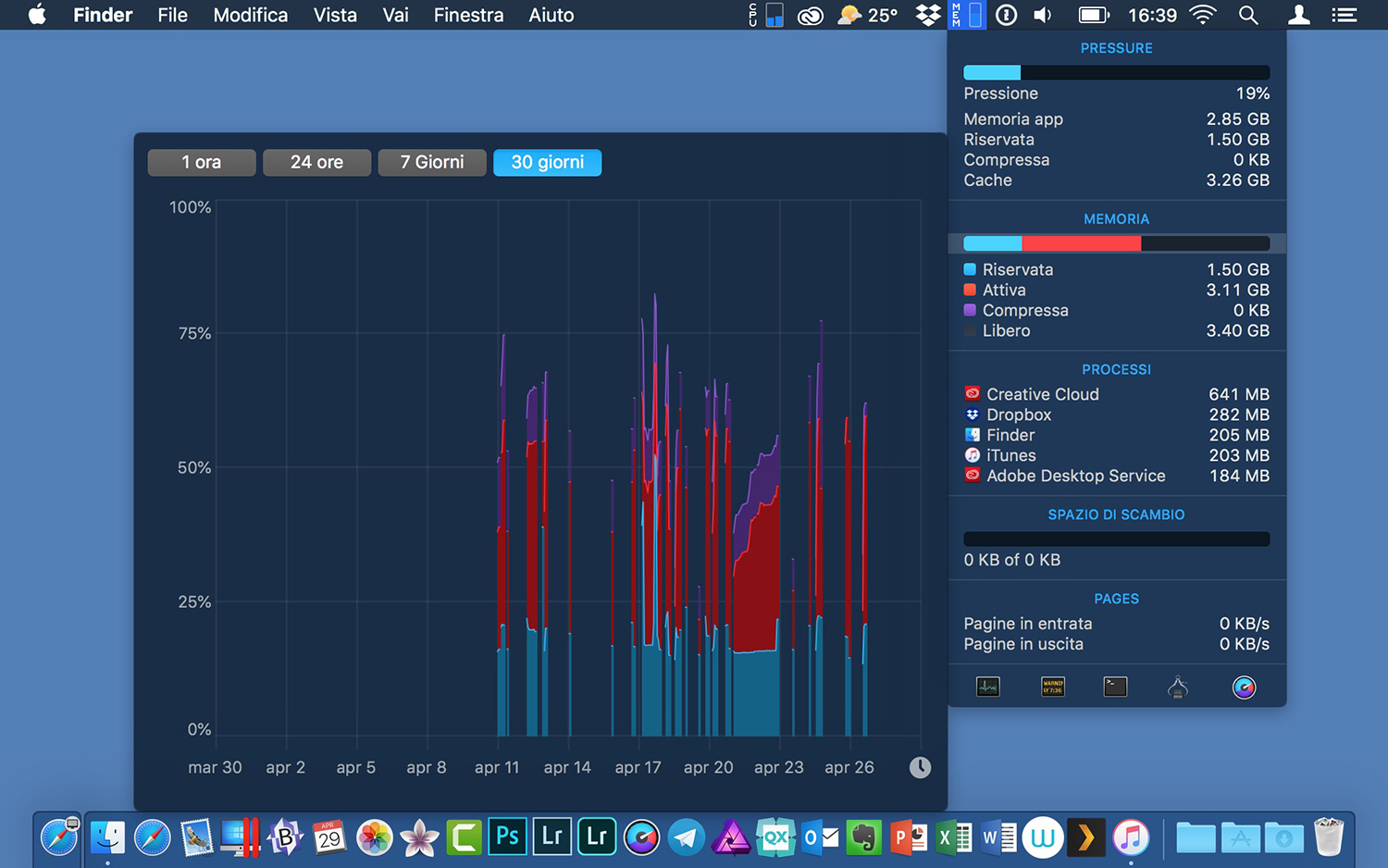Launch PowerPoint from the Dock

click(x=909, y=837)
